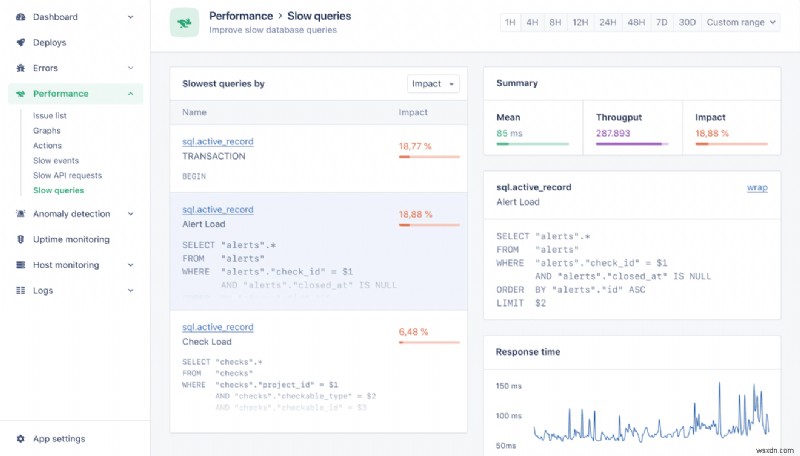Open sql.active_record link for TRANSACTION query
The height and width of the screenshot is (456, 800).
tap(218, 142)
